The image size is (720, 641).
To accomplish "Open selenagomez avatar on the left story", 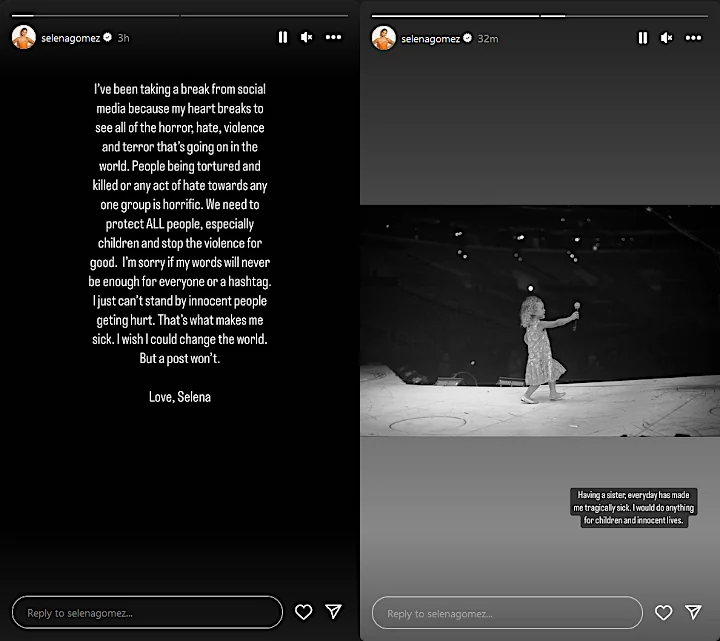I will [24, 37].
